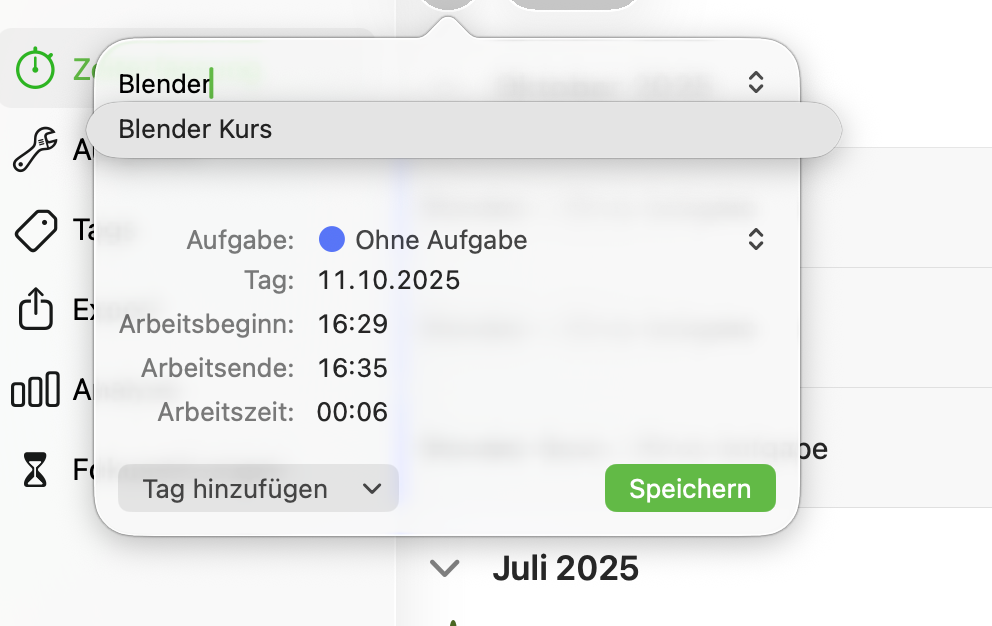Viewport: 992px width, 626px height.
Task: Click the hourglass icon in sidebar
Action: [36, 469]
